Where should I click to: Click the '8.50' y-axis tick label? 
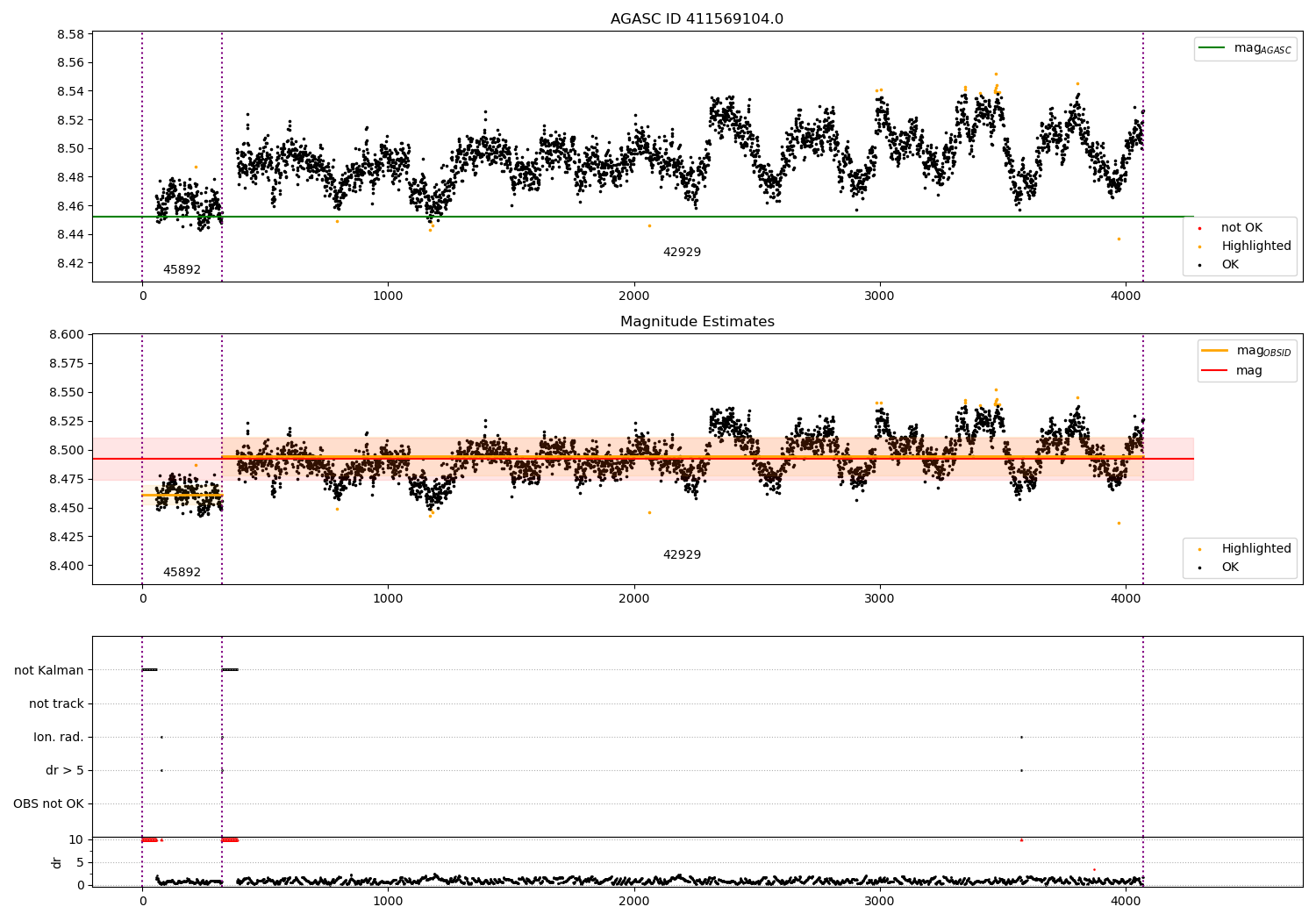click(69, 149)
